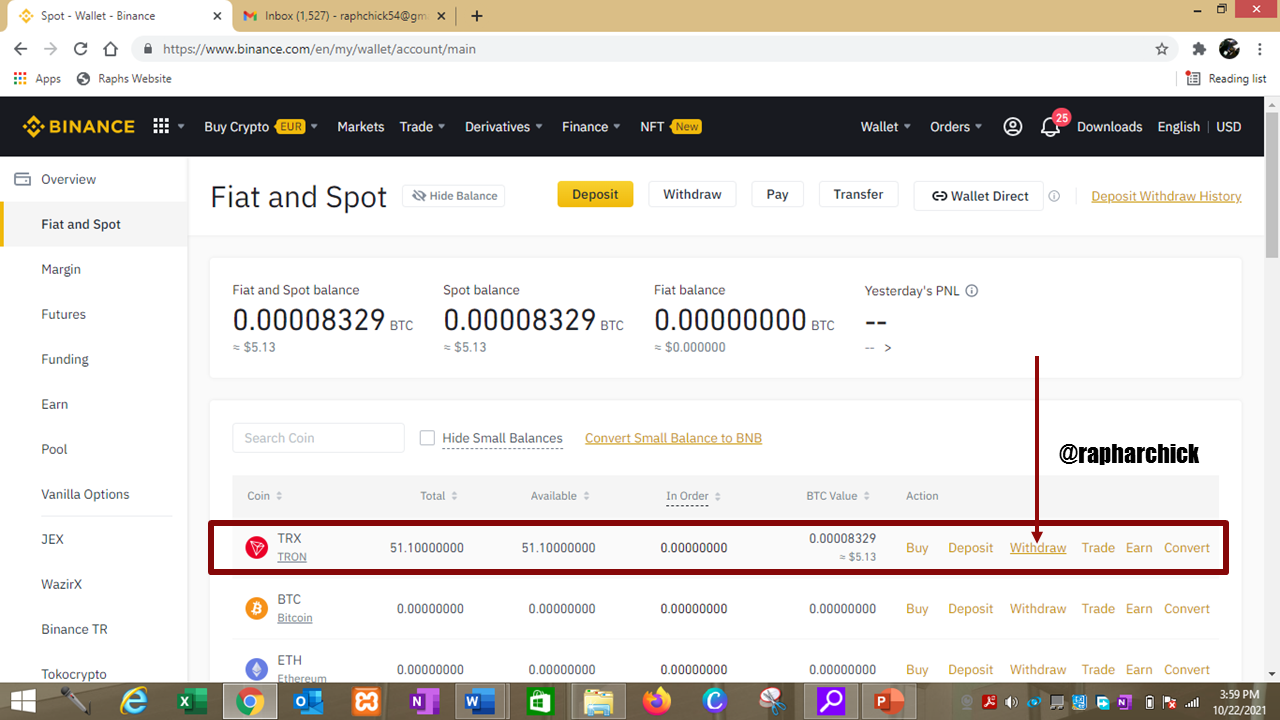Image resolution: width=1280 pixels, height=720 pixels.
Task: Click Convert in the TRX row
Action: point(1187,547)
